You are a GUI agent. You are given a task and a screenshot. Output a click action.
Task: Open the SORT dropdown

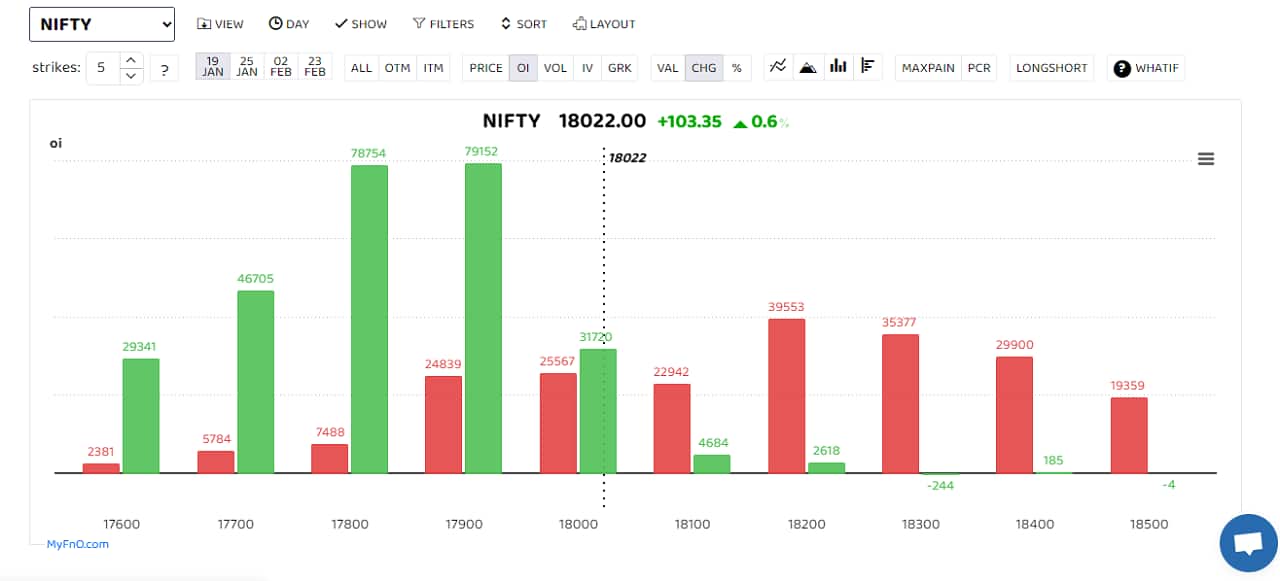click(x=523, y=23)
